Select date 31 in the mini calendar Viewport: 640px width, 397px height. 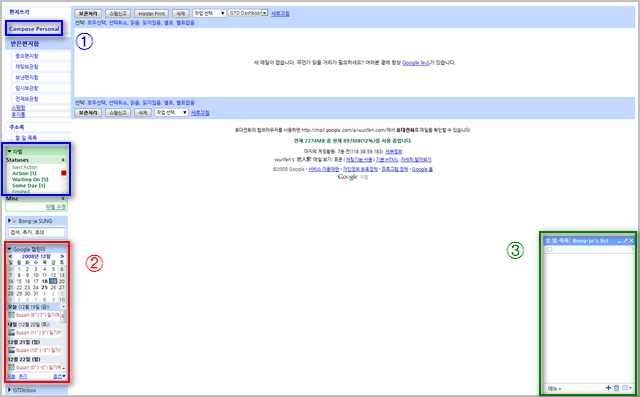click(36, 294)
